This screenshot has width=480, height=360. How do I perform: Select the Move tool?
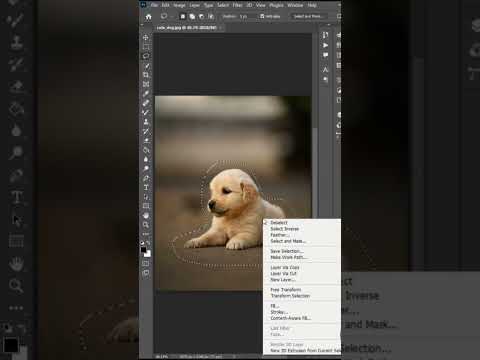point(146,37)
